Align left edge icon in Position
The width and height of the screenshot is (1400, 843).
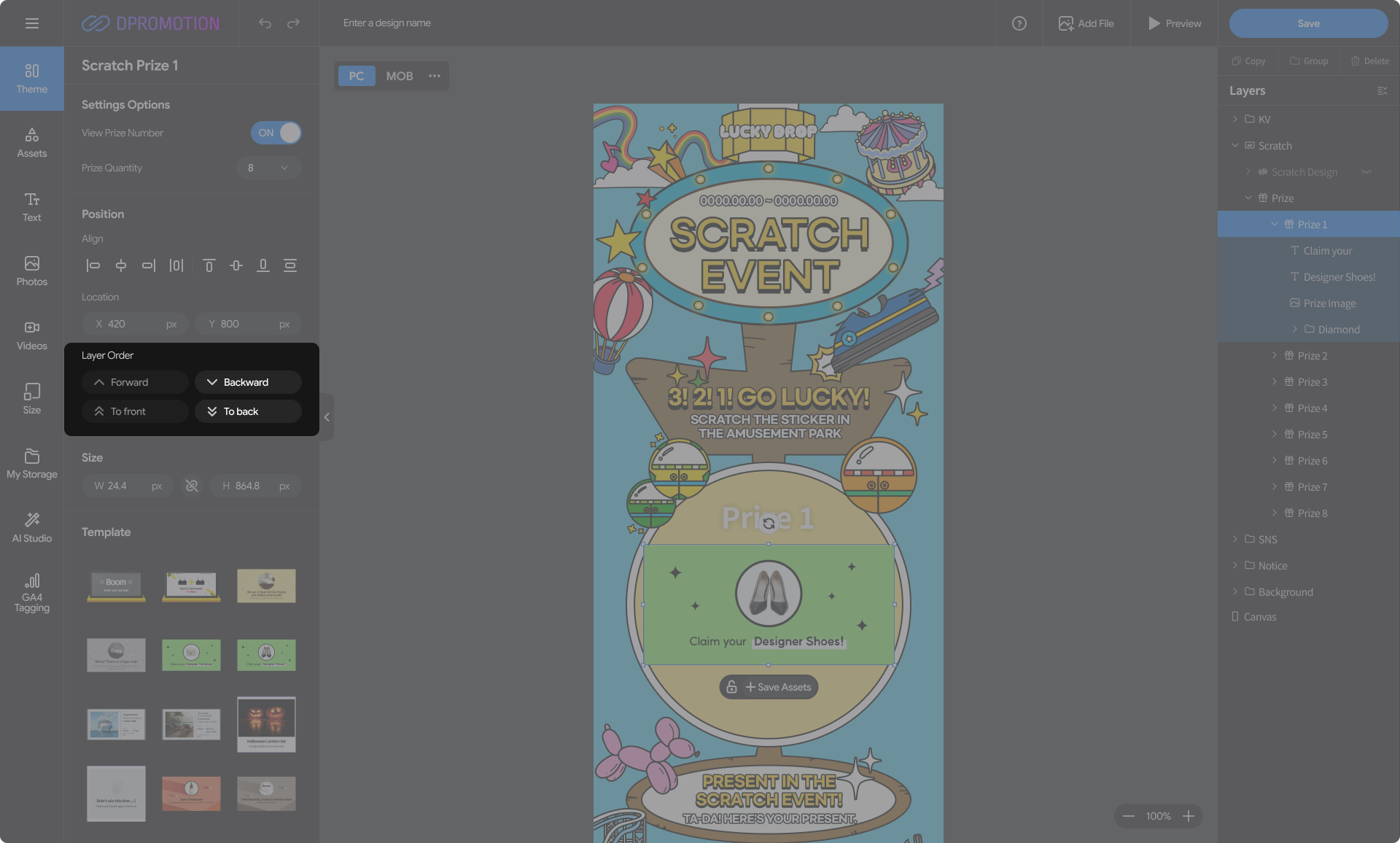tap(93, 265)
